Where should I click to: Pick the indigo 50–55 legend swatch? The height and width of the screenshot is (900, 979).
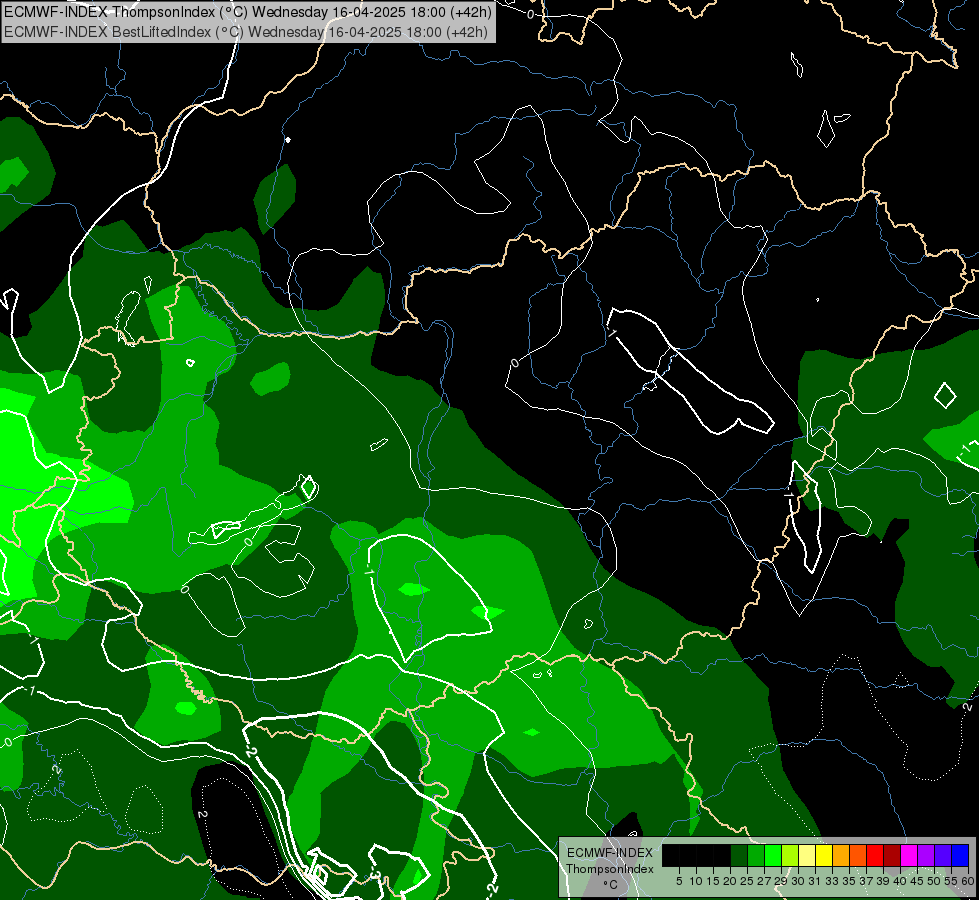tap(943, 855)
